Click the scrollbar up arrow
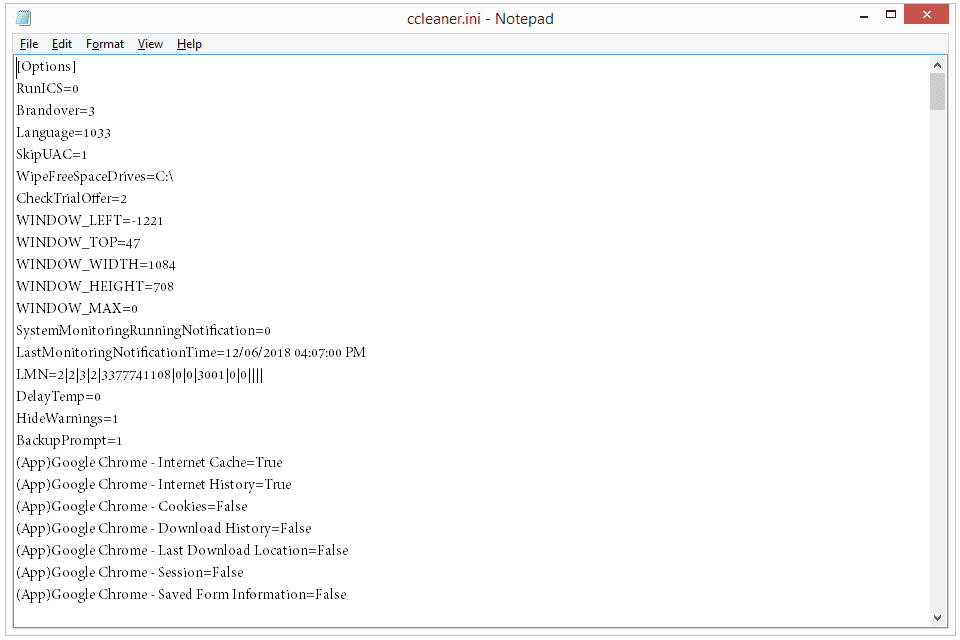The height and width of the screenshot is (640, 960). (x=937, y=65)
